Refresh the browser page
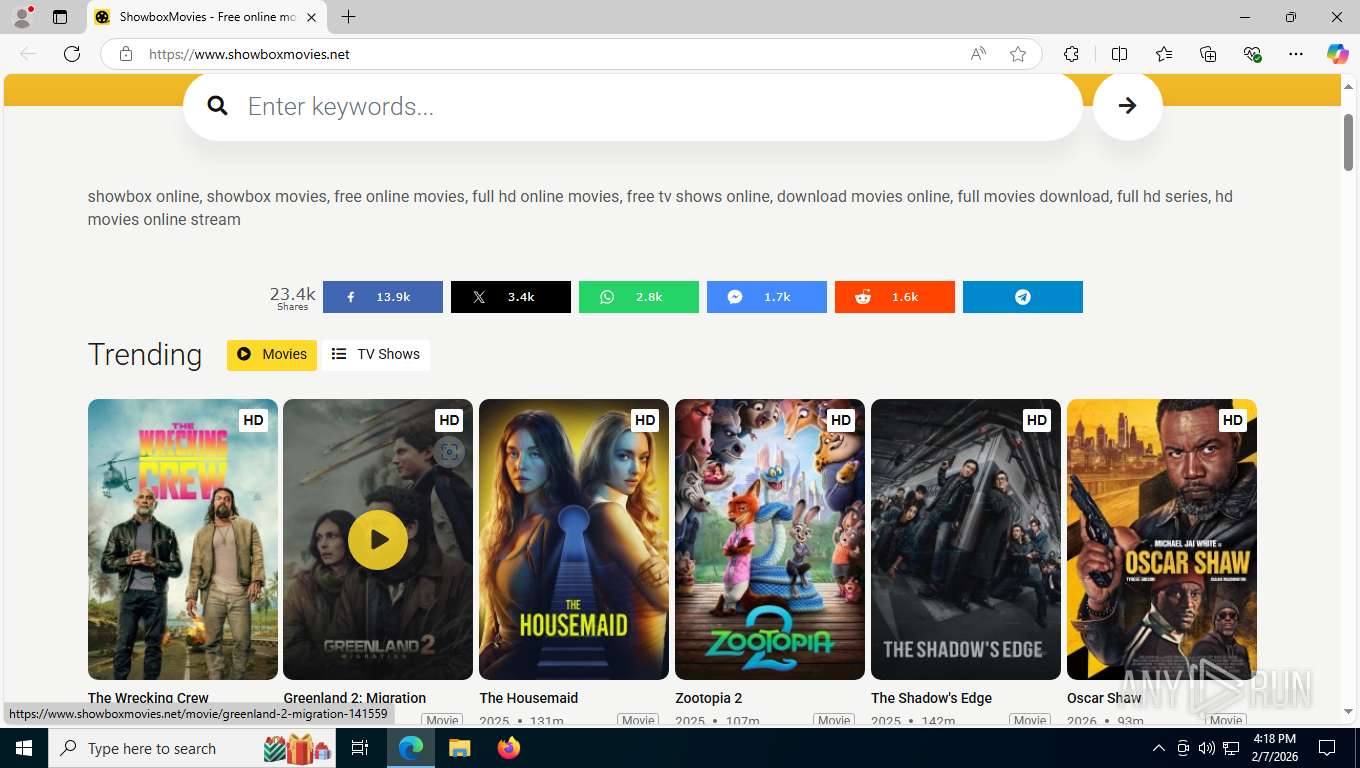The width and height of the screenshot is (1360, 768). (x=72, y=54)
